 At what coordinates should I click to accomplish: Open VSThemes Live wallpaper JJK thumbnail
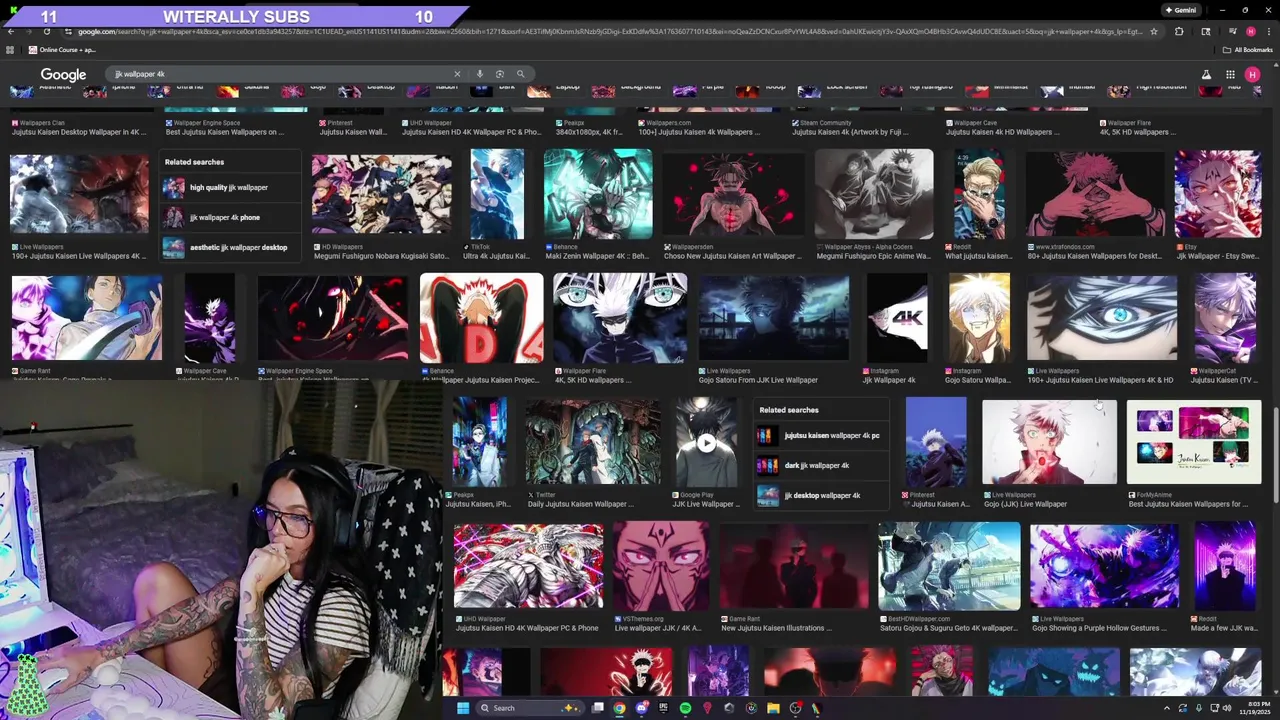tap(661, 566)
